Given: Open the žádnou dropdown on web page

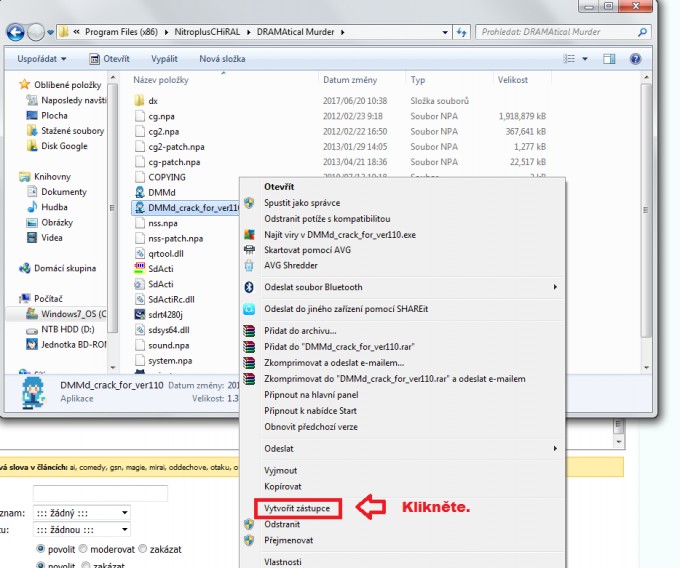Looking at the screenshot, I should 82,529.
